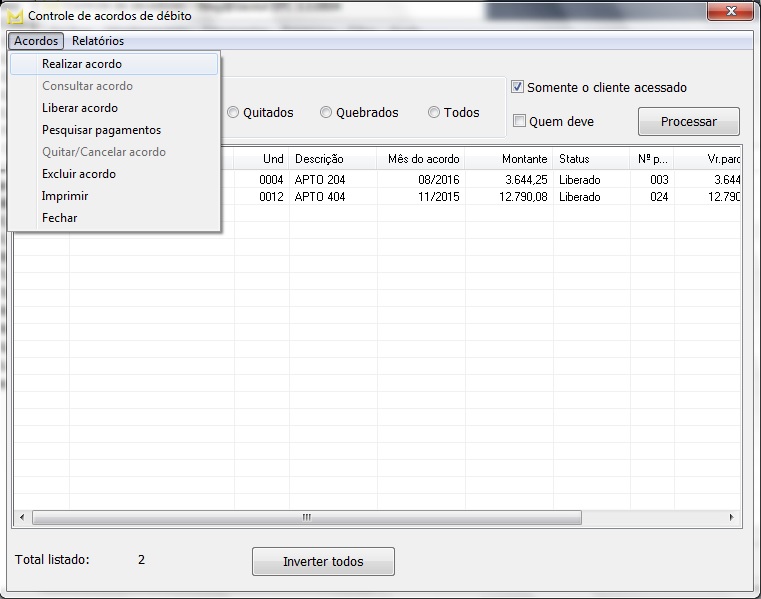This screenshot has height=599, width=761.
Task: Choose Imprimir from Acordos menu
Action: click(65, 196)
